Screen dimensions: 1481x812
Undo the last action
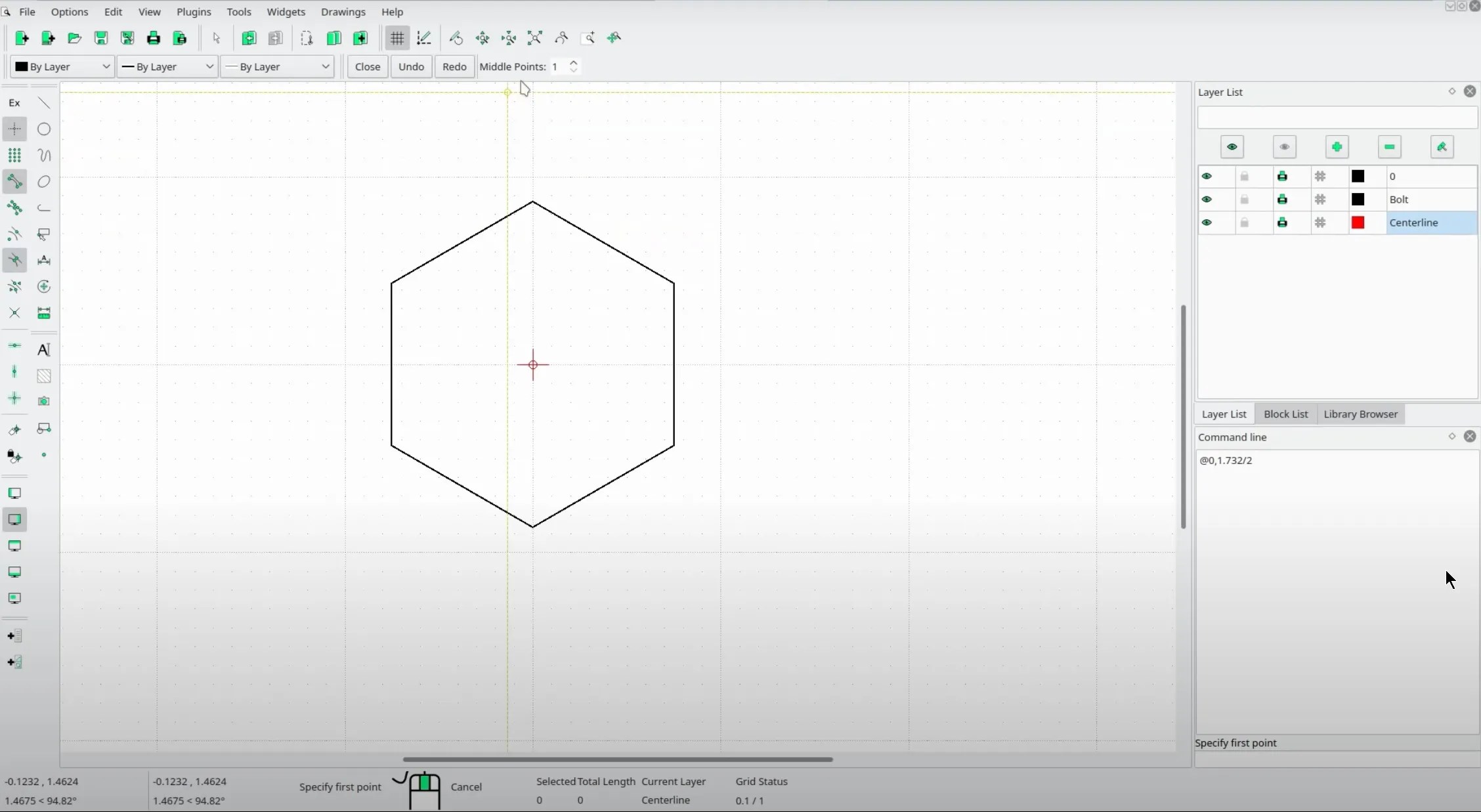410,66
